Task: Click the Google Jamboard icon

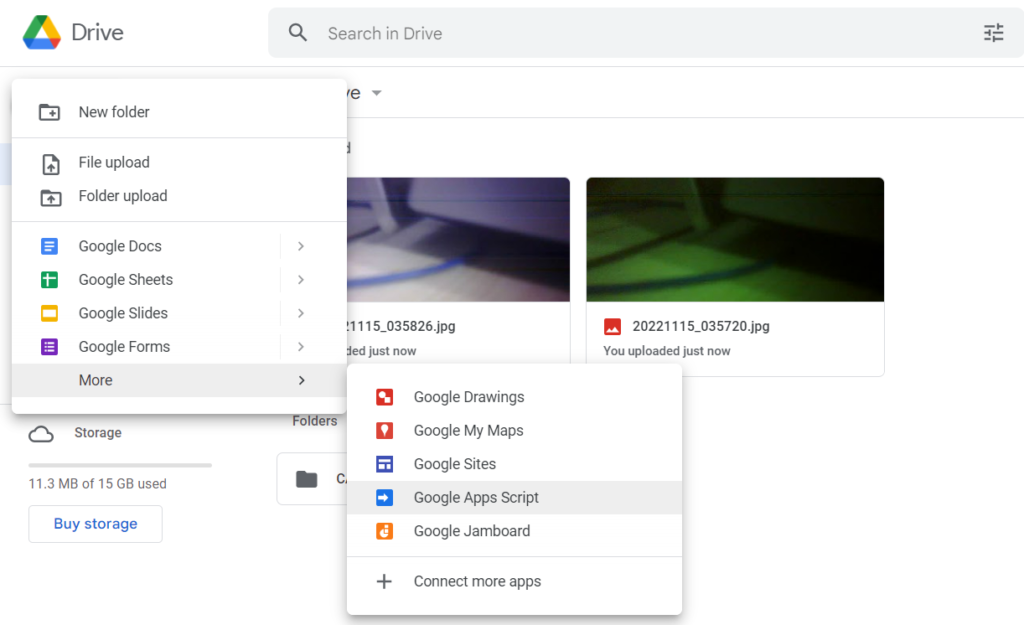Action: pos(384,531)
